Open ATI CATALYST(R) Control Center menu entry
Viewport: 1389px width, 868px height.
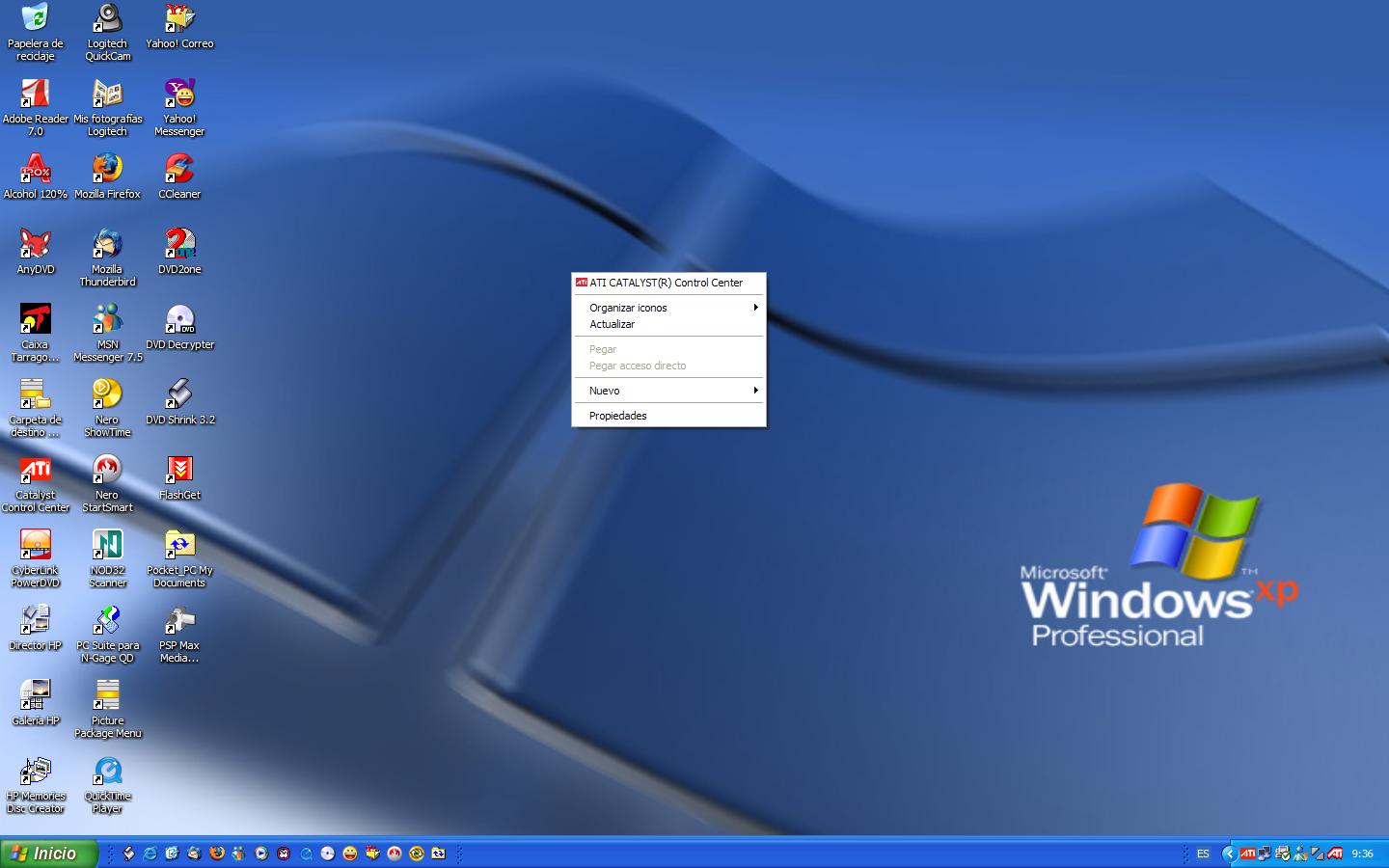point(666,283)
